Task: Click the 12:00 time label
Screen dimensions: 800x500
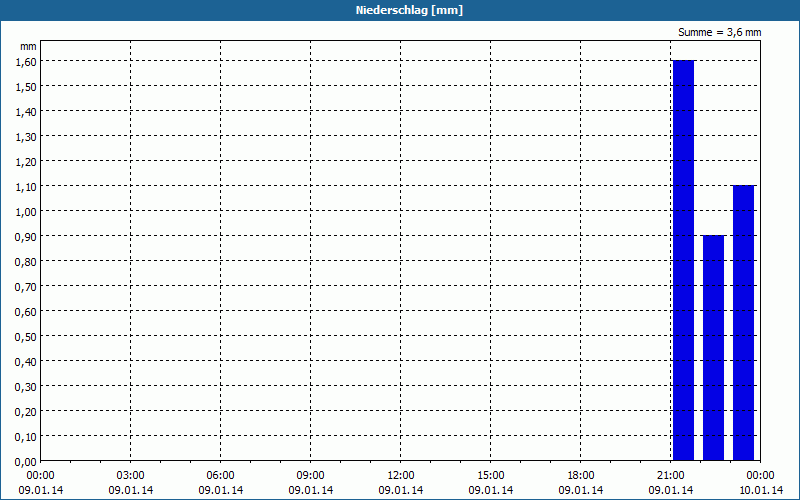Action: pos(401,475)
